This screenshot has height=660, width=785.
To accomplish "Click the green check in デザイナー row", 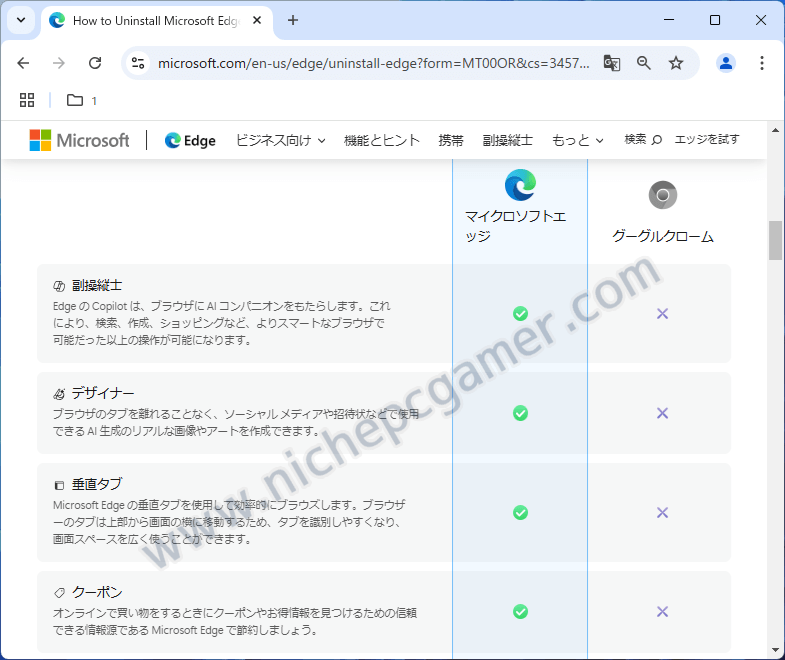I will (520, 413).
